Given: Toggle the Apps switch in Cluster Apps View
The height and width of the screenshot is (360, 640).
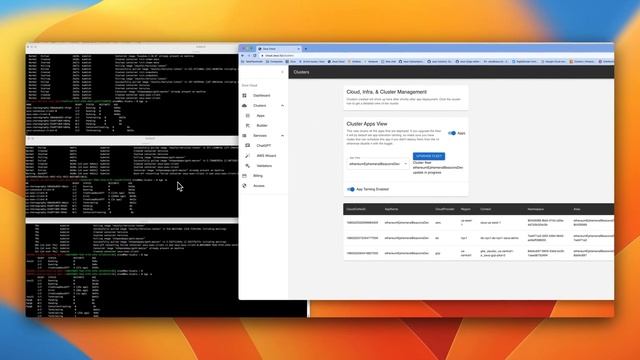Looking at the screenshot, I should point(452,133).
